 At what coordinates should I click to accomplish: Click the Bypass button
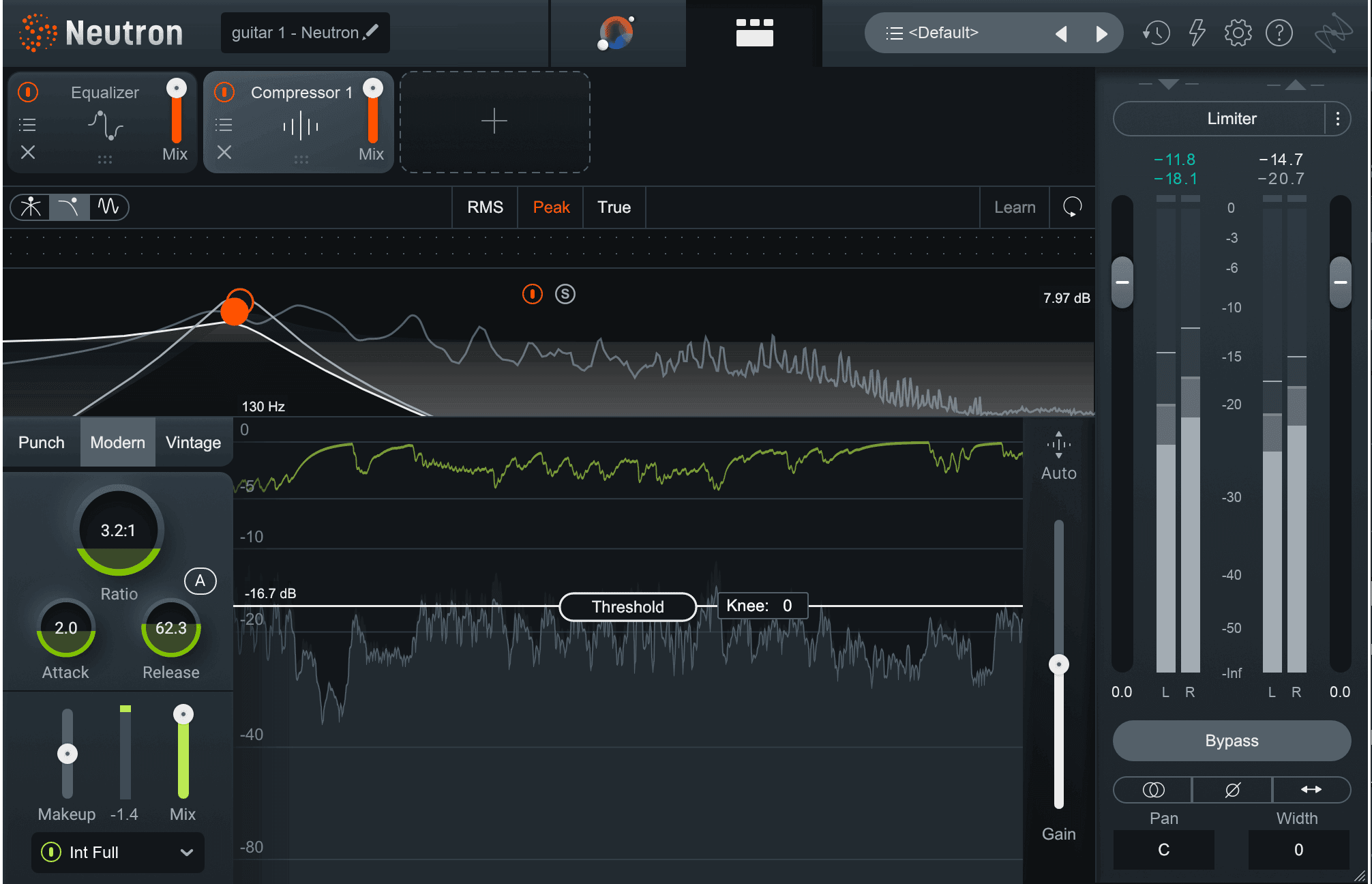point(1232,741)
